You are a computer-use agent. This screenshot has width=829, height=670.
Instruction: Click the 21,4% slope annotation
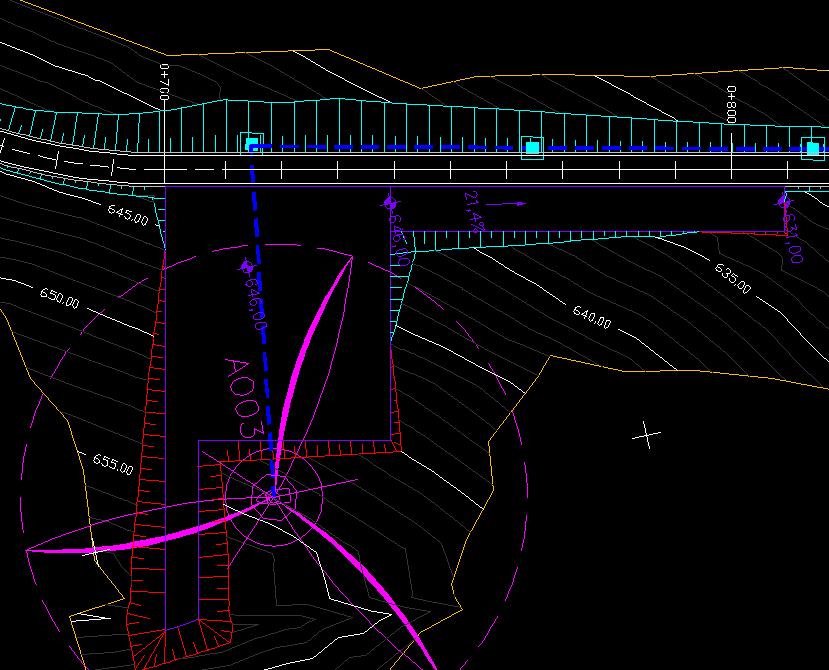point(474,212)
